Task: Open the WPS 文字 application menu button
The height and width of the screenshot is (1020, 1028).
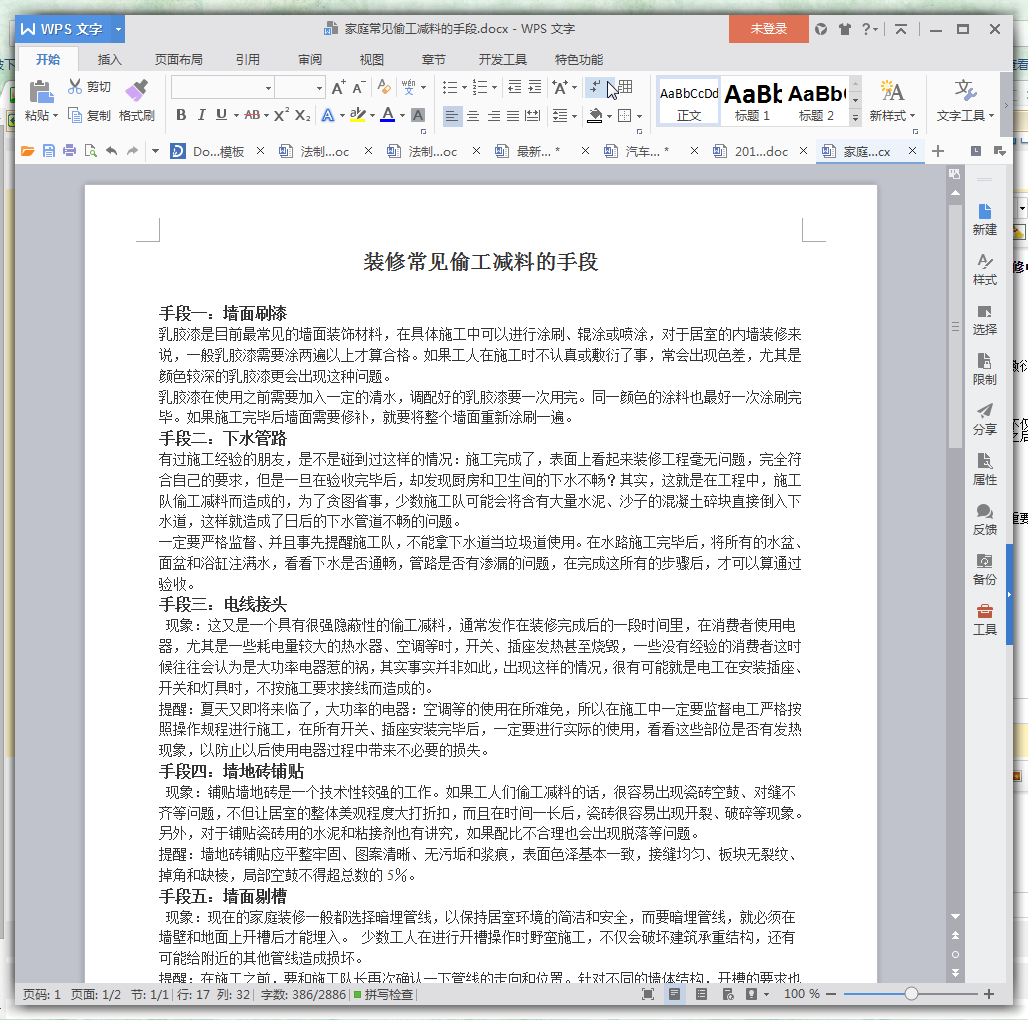Action: click(x=69, y=29)
